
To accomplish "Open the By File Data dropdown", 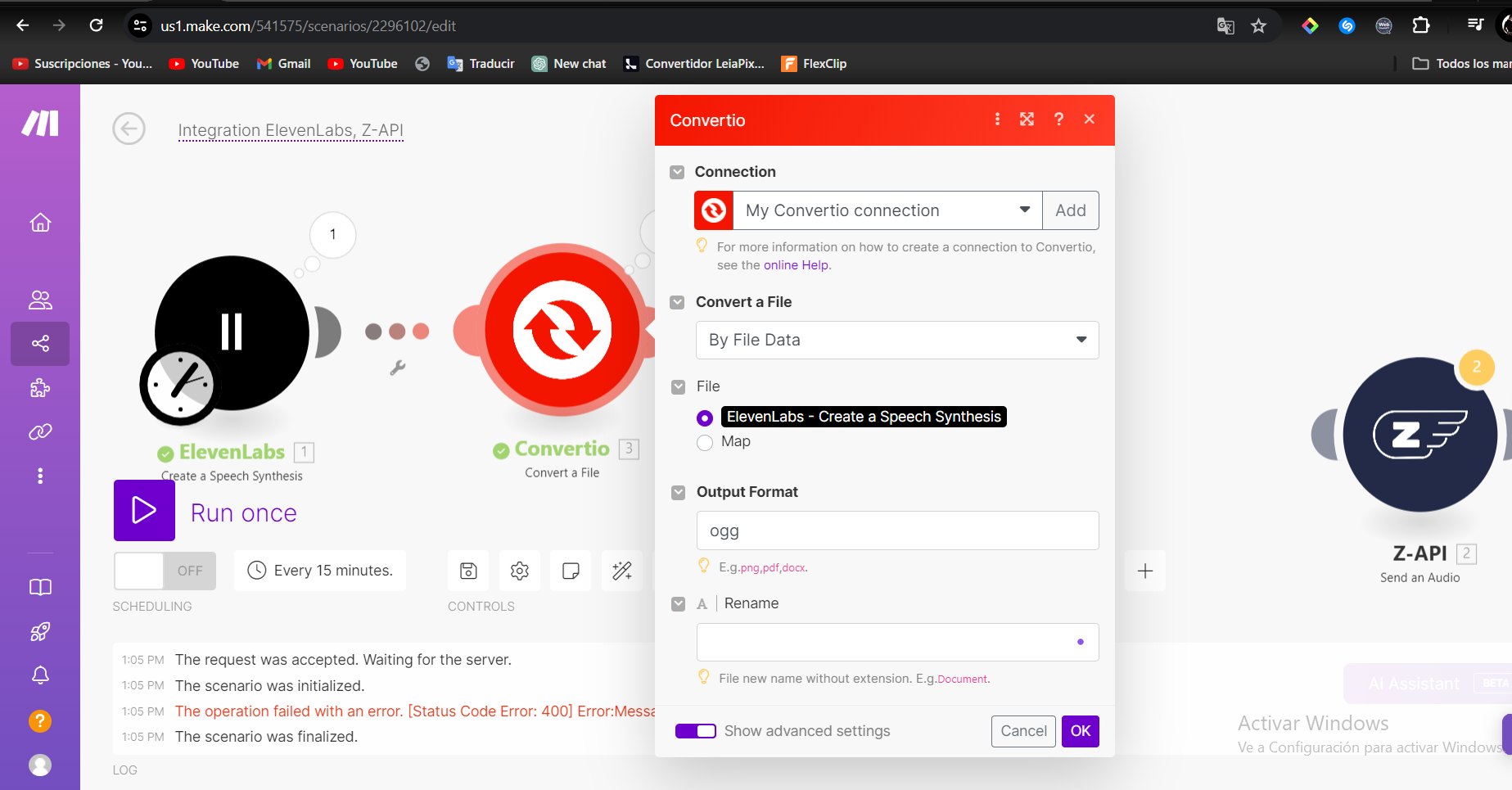I will [x=897, y=340].
